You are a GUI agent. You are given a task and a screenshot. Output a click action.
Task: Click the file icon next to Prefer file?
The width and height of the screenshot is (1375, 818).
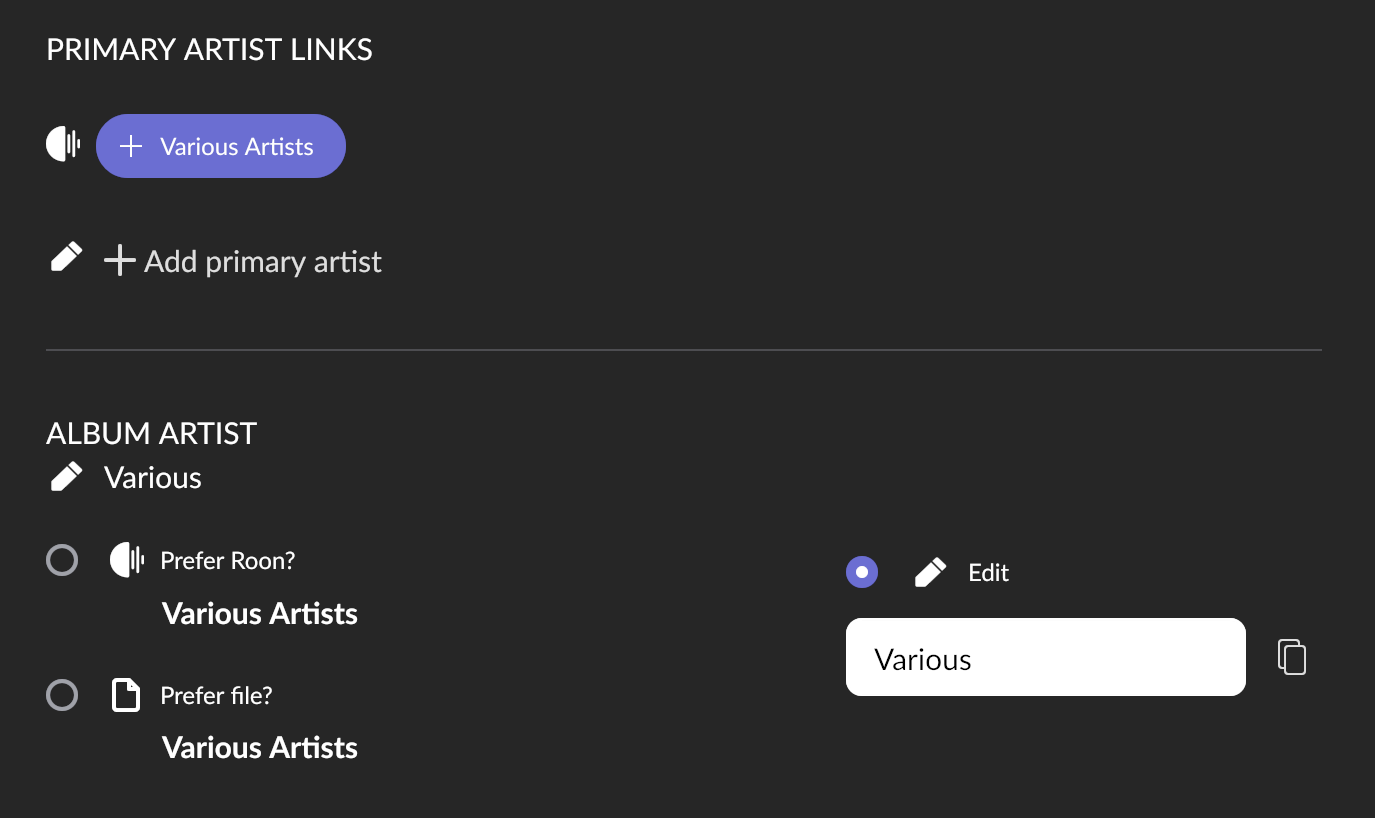tap(125, 694)
